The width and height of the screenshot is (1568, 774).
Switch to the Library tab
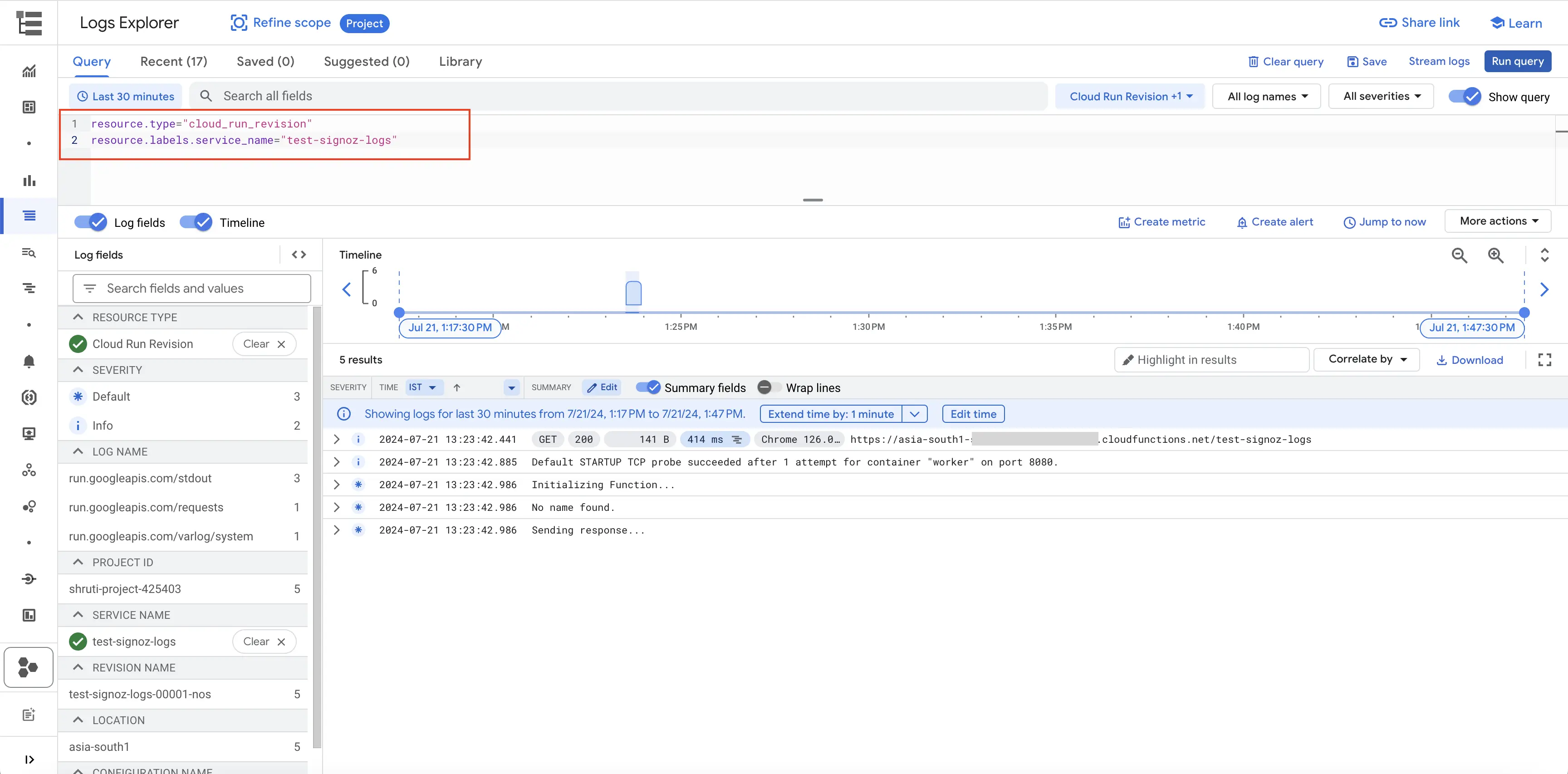click(460, 61)
